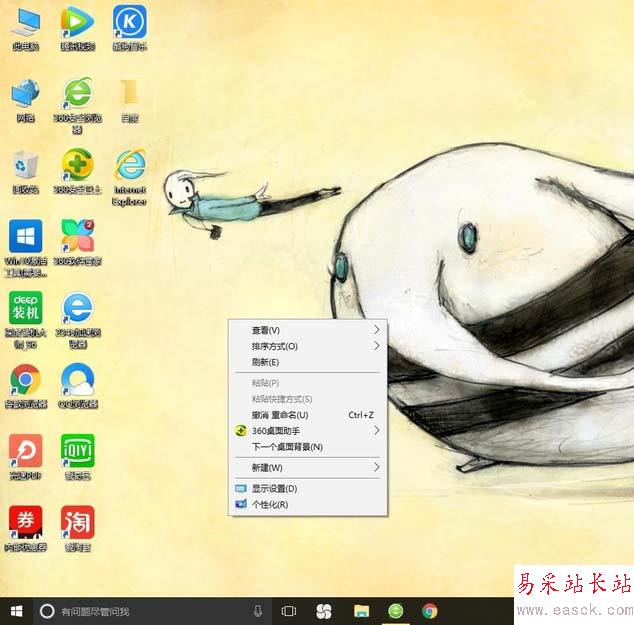Viewport: 634px width, 625px height.
Task: Open the Kugou Music desktop icon
Action: 129,22
